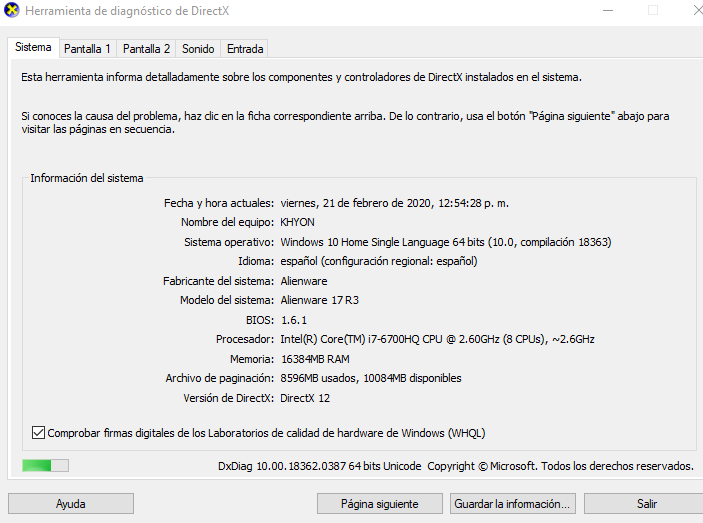Click the Windows 10 Home operating system value
The width and height of the screenshot is (703, 523).
[446, 242]
